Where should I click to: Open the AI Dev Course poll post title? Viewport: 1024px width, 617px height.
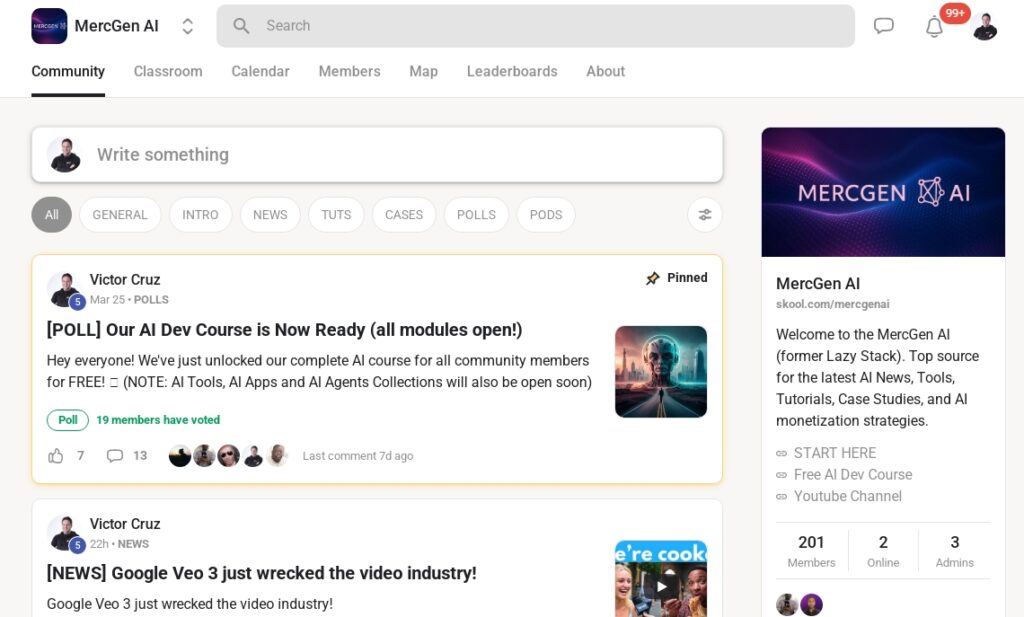point(285,330)
